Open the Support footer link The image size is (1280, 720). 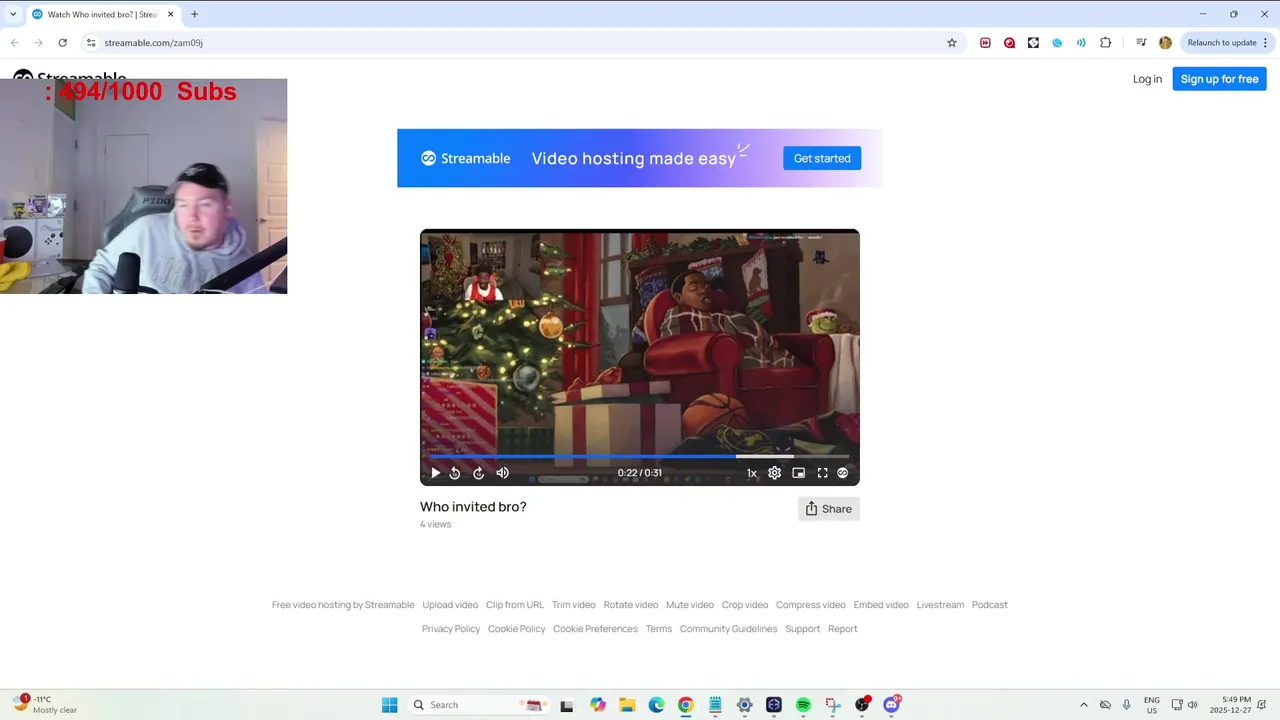pos(802,629)
